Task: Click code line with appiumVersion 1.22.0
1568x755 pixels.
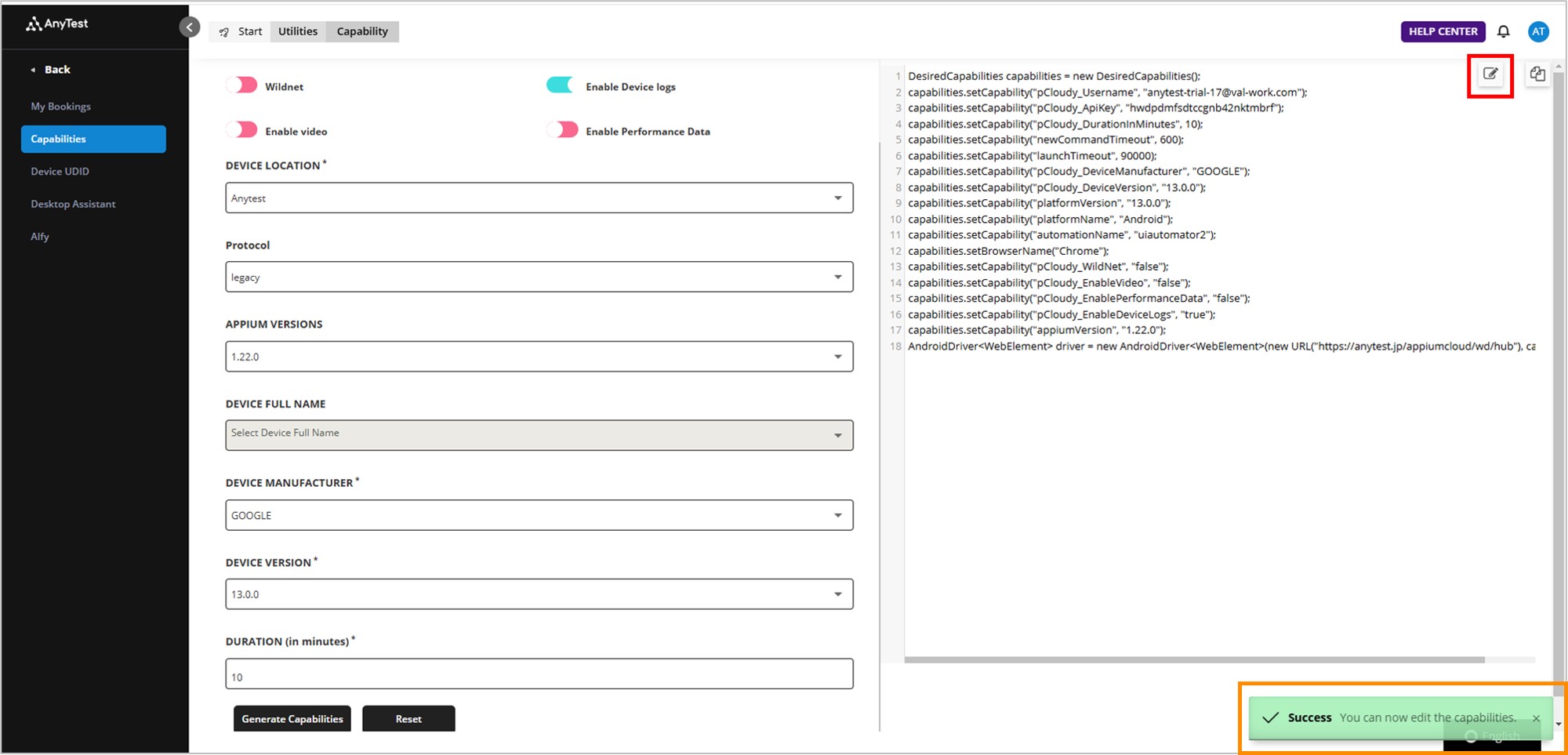Action: pos(1036,330)
